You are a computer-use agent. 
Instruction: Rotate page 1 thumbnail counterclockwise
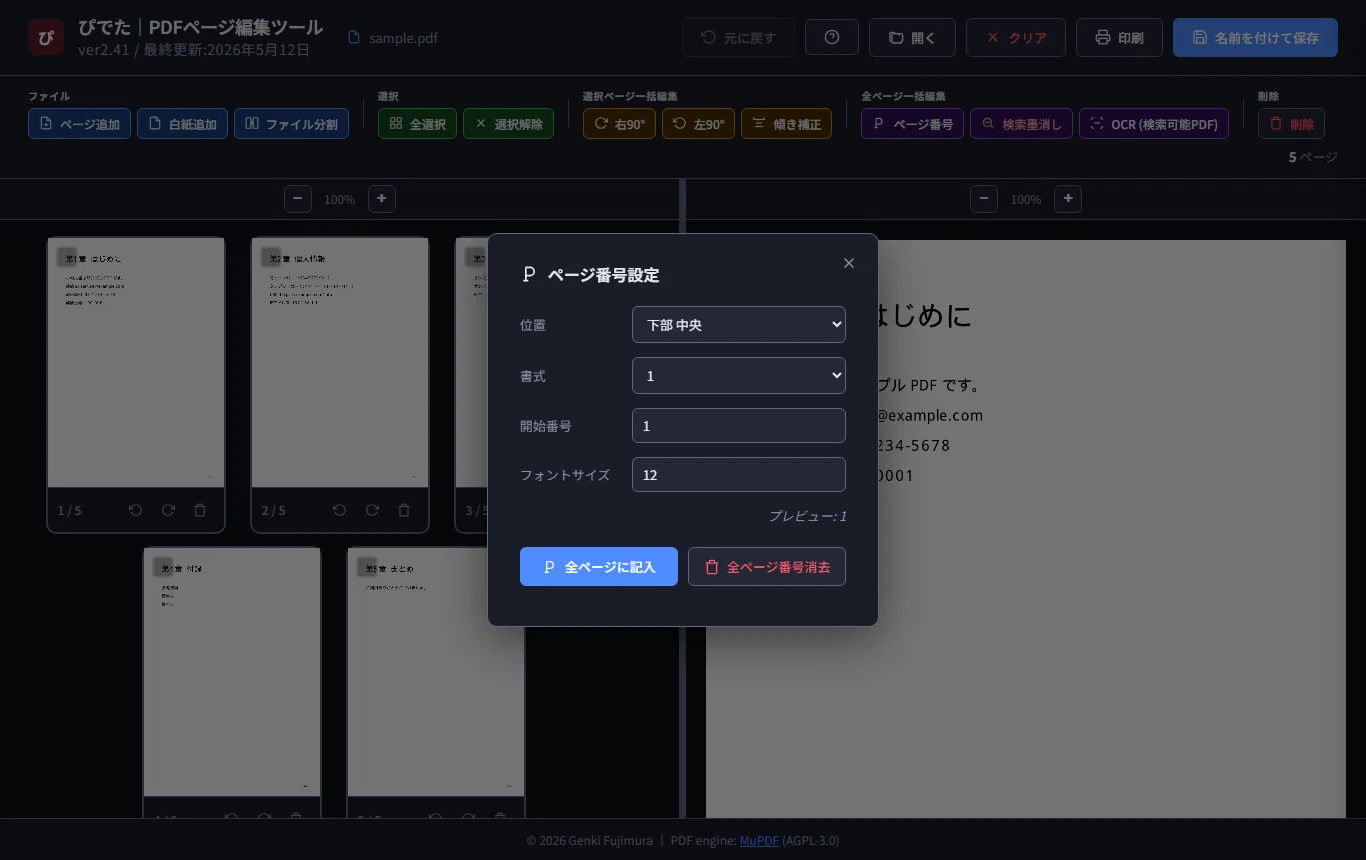[136, 510]
